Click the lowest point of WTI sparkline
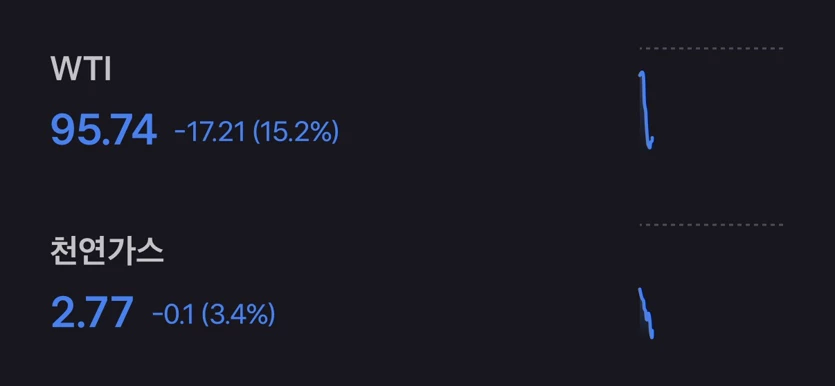835x386 pixels. (650, 146)
